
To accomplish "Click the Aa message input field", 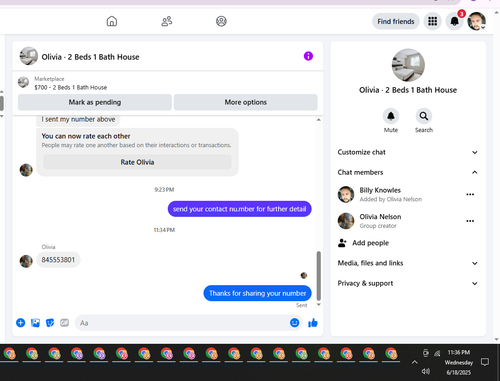I will 182,323.
